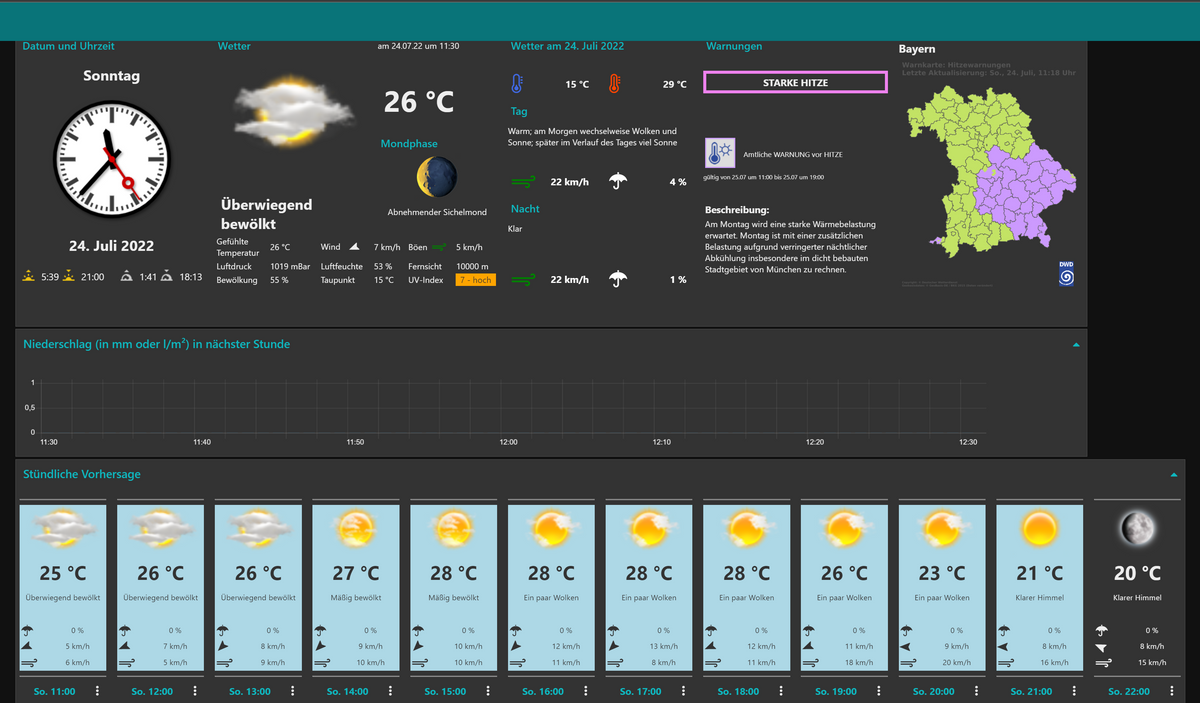The height and width of the screenshot is (703, 1200).
Task: Click the red maximum temperature thermometer icon
Action: tap(614, 84)
